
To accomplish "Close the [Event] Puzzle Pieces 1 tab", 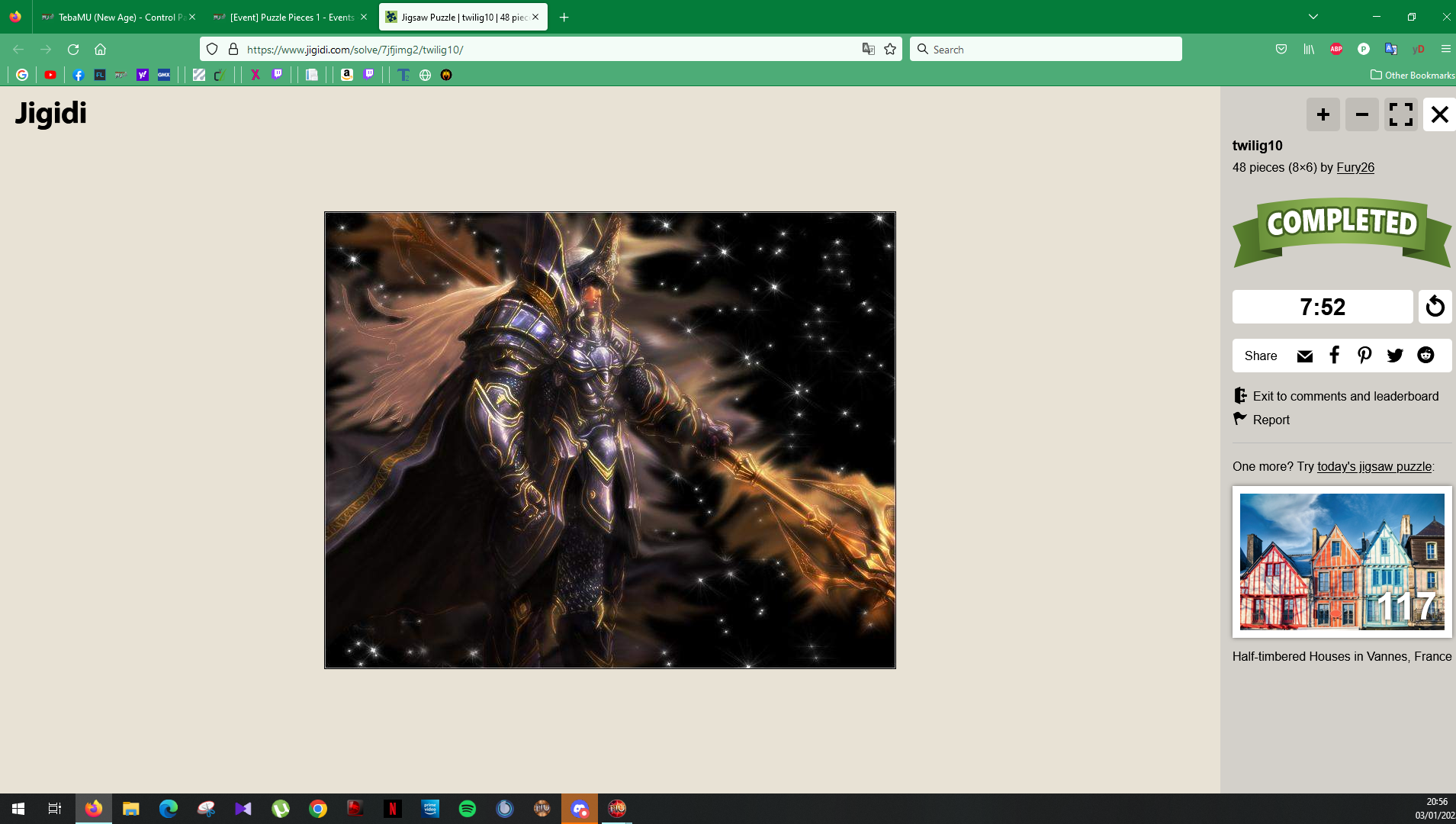I will pos(364,17).
